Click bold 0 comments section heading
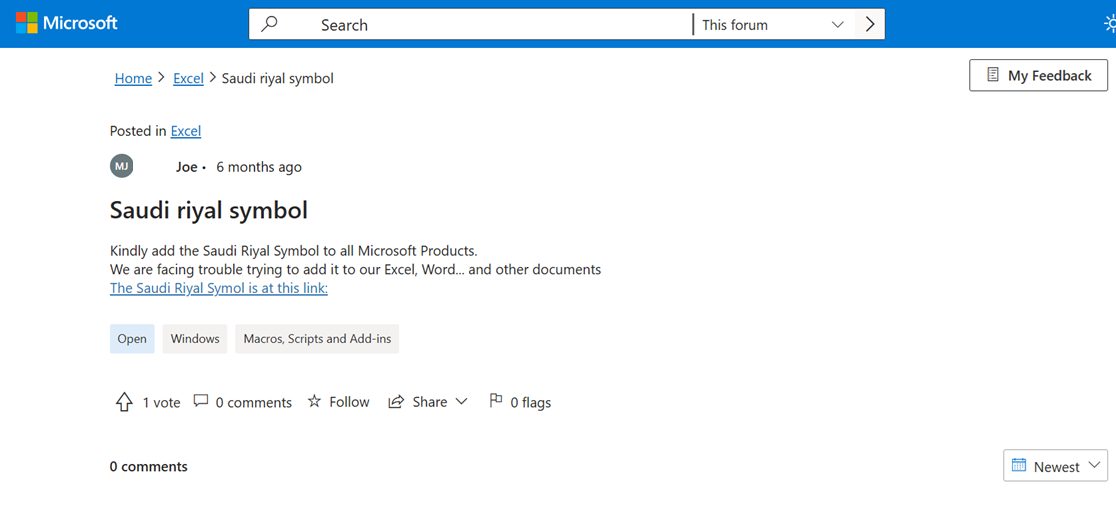 tap(149, 467)
